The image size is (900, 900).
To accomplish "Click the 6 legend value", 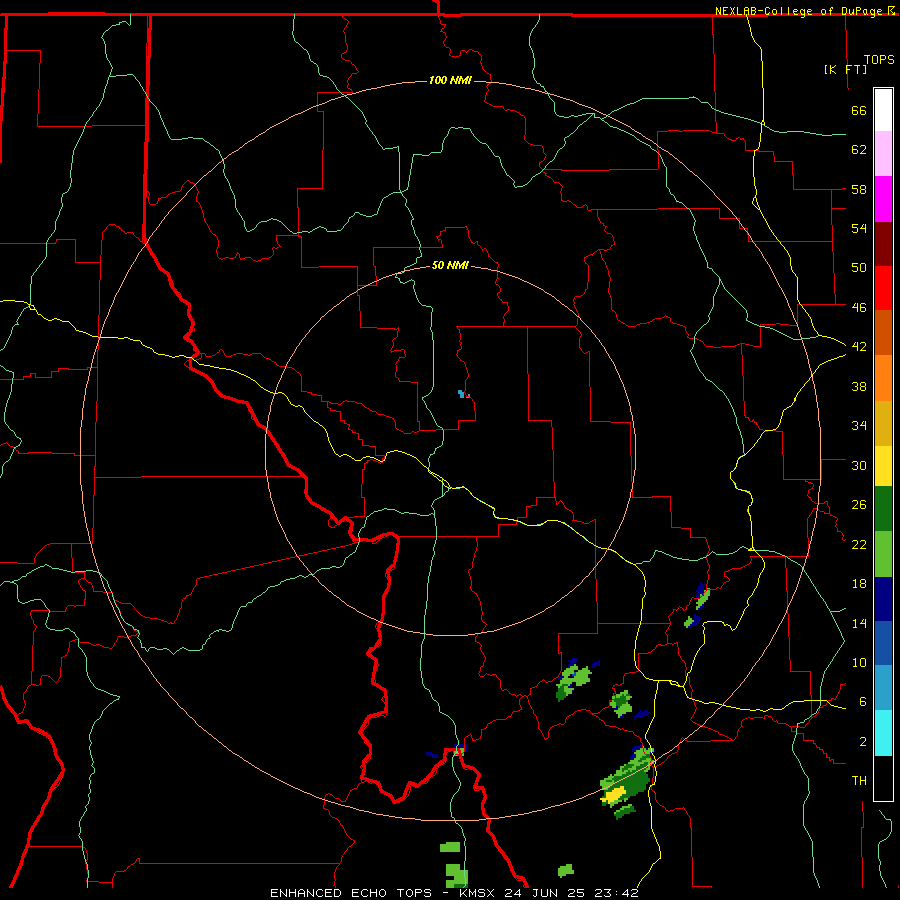I will [x=863, y=701].
